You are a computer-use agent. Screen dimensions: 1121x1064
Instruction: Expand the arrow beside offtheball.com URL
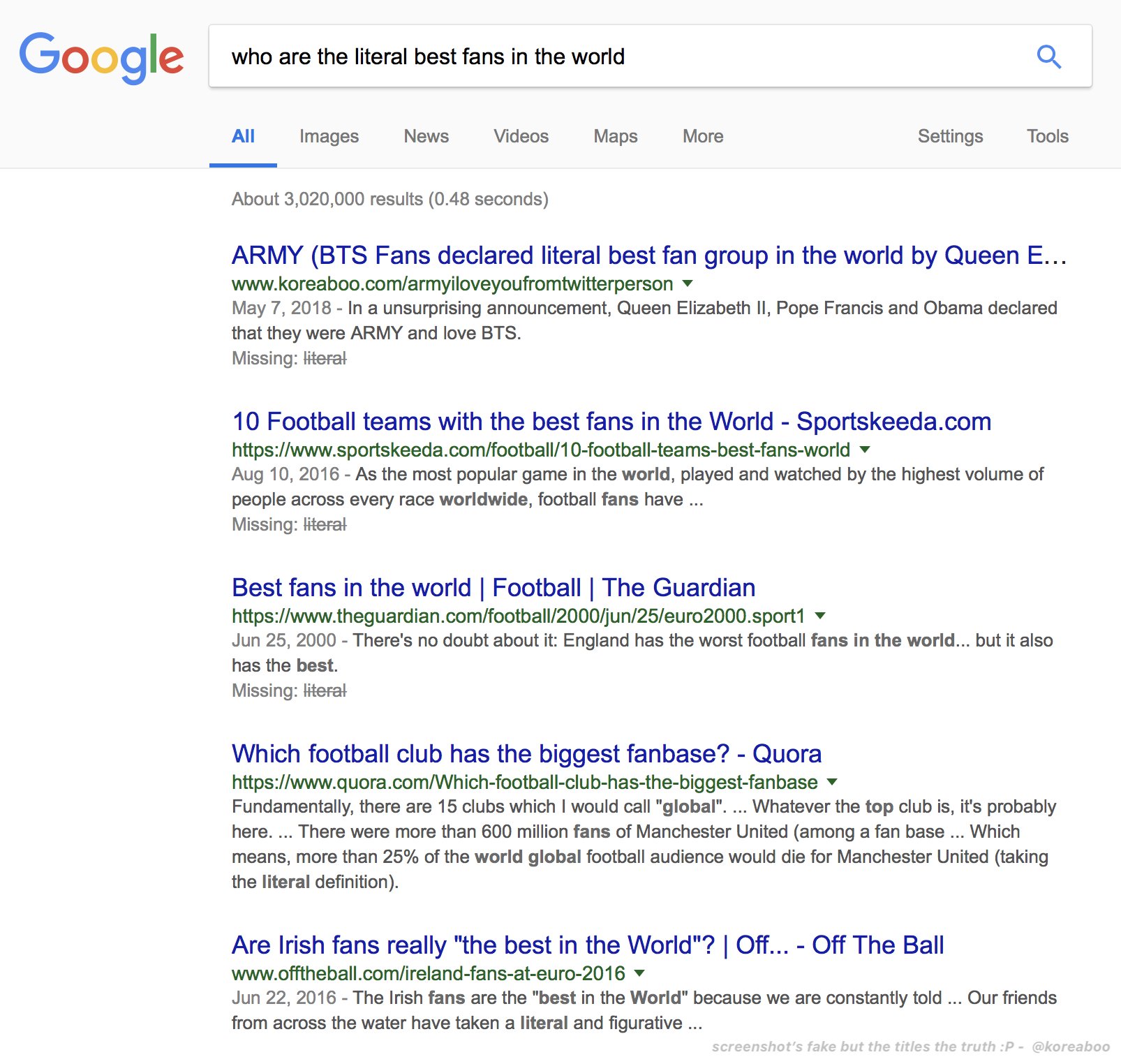pos(639,973)
